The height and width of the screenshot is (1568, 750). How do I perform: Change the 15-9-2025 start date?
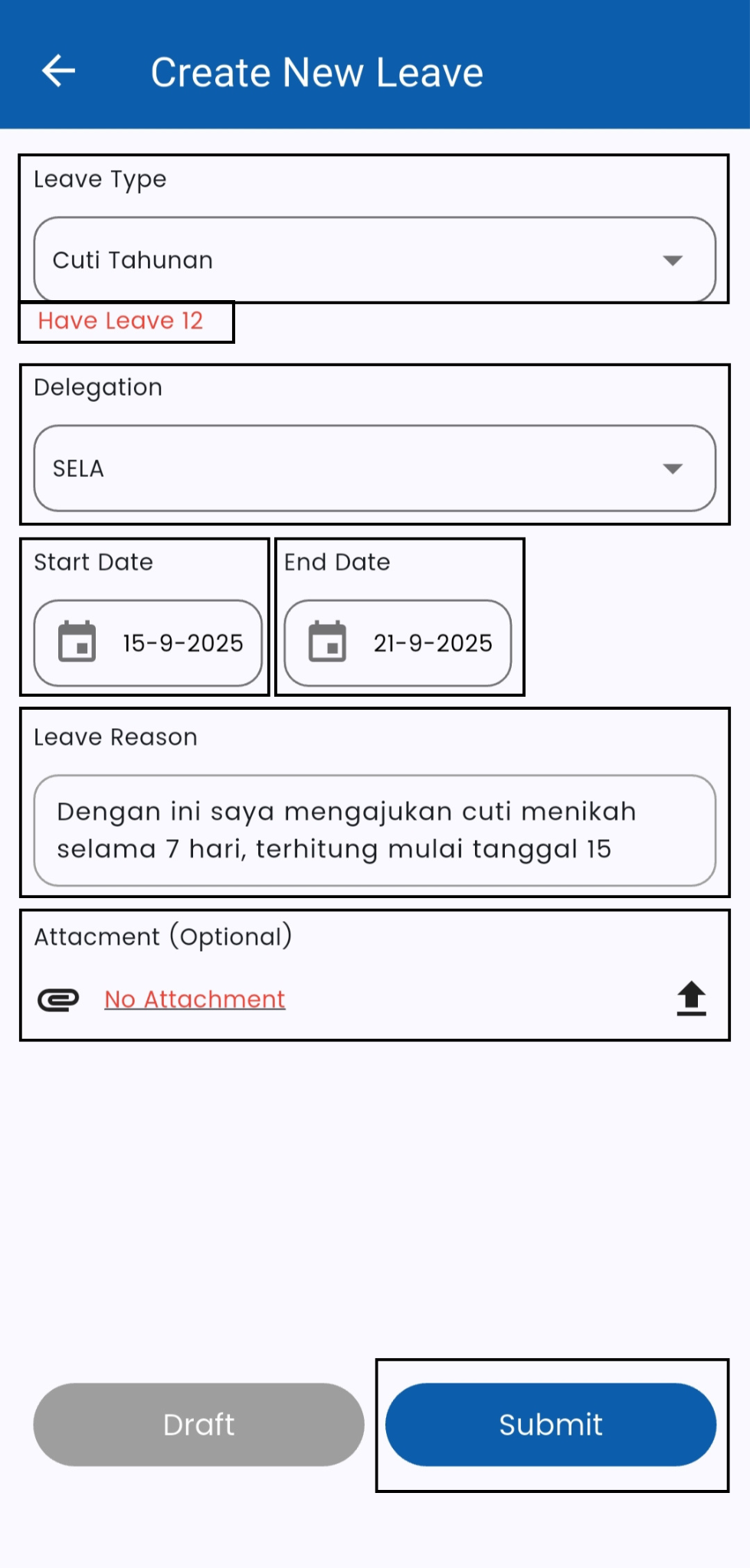(182, 643)
